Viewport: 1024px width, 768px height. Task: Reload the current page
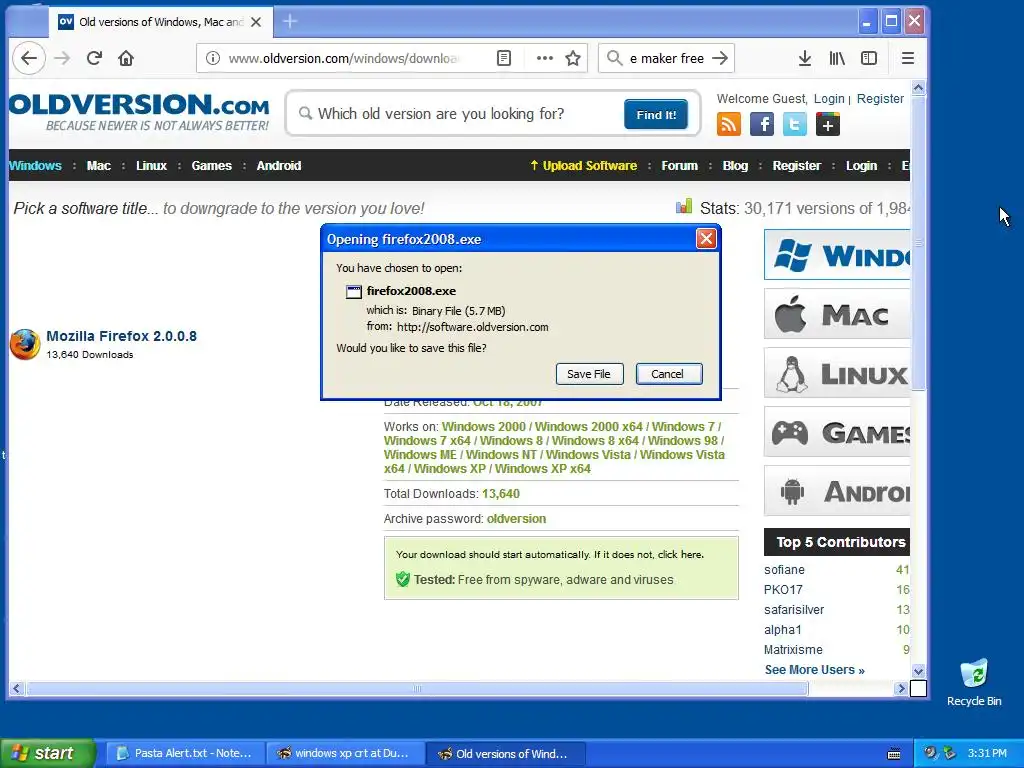click(94, 58)
